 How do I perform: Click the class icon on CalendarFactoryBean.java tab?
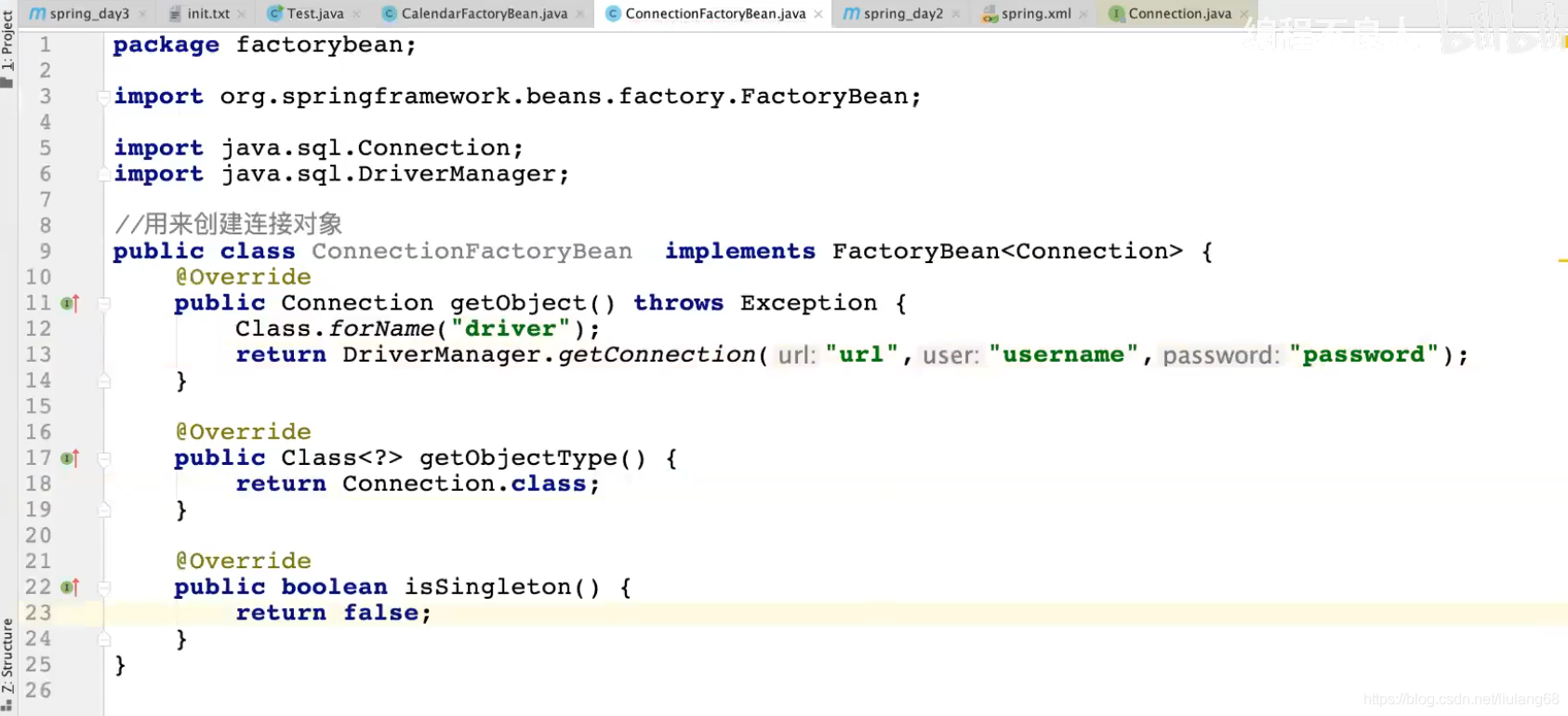[x=390, y=14]
